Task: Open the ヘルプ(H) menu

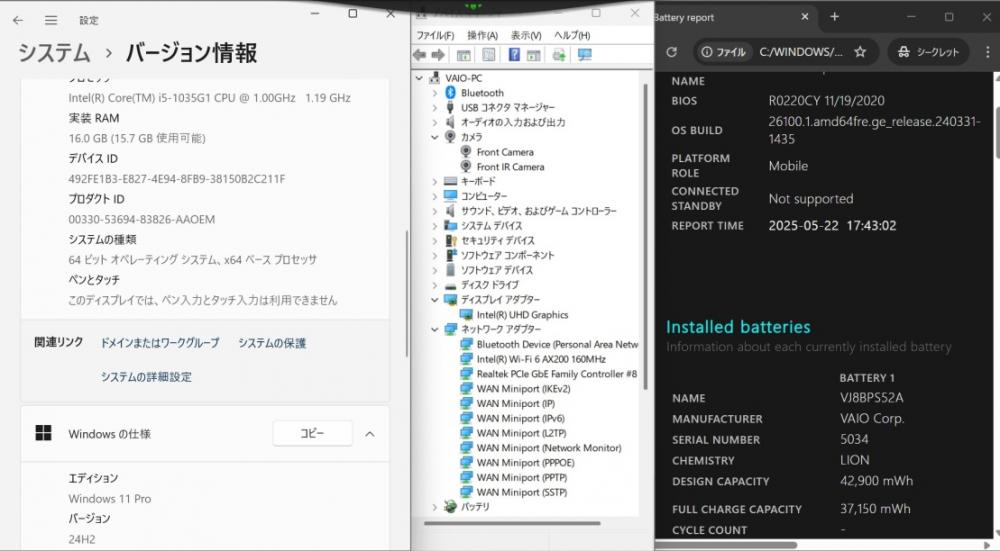Action: pyautogui.click(x=571, y=35)
